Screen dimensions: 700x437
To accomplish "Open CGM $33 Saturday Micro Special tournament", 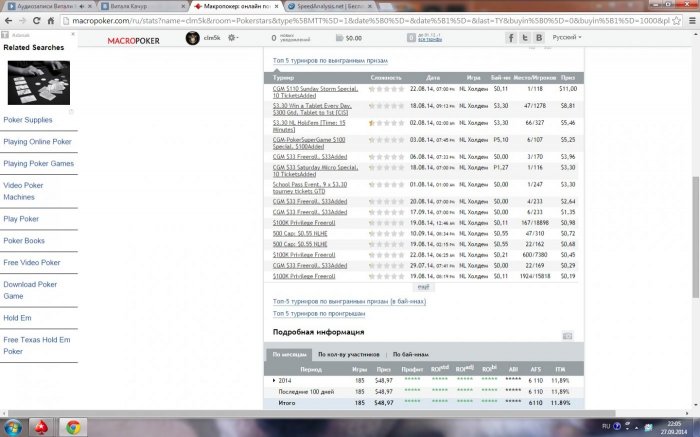I will click(315, 171).
